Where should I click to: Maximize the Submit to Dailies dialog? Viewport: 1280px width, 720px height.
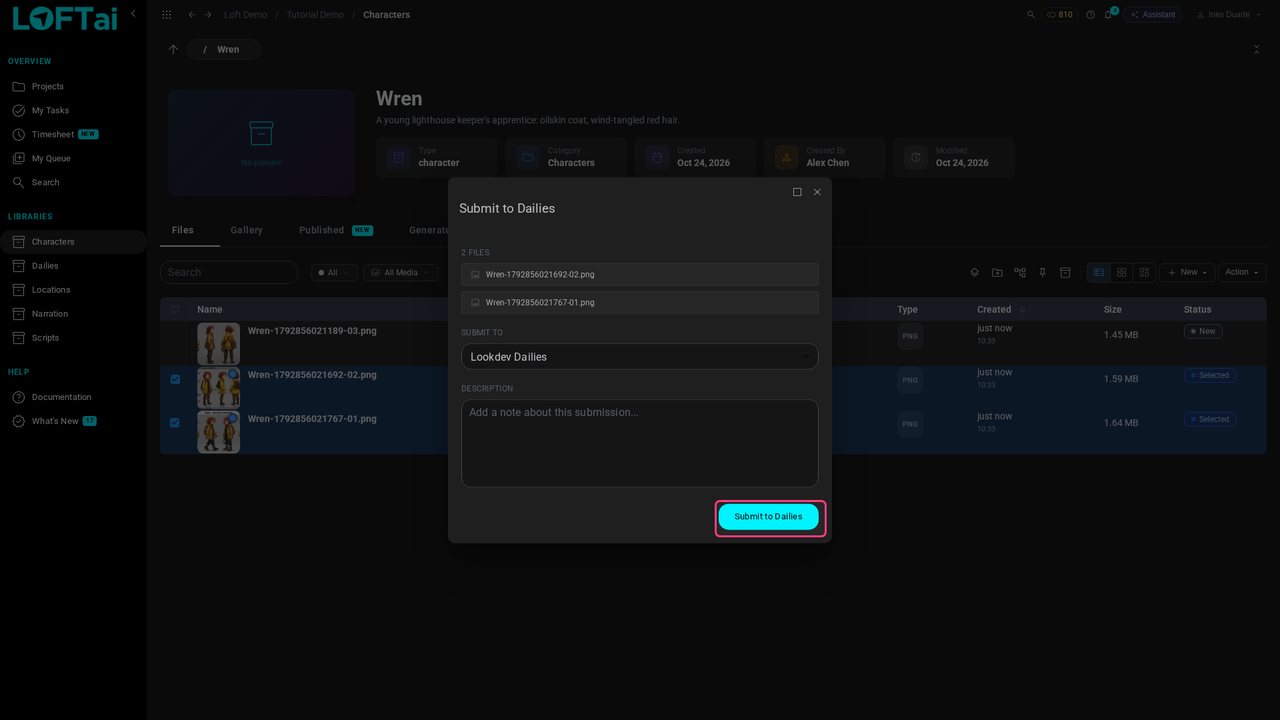click(797, 192)
